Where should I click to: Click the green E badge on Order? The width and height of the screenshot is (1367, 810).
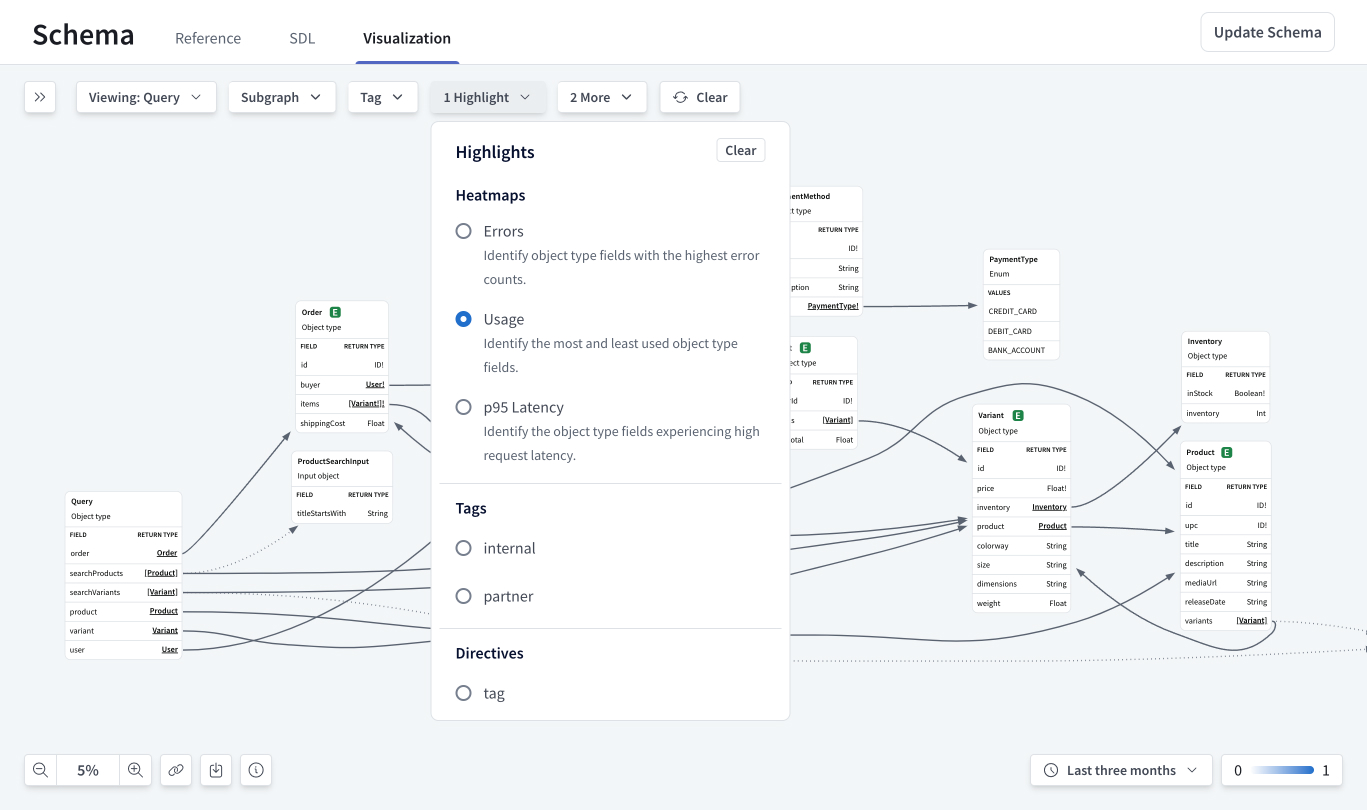pos(335,312)
